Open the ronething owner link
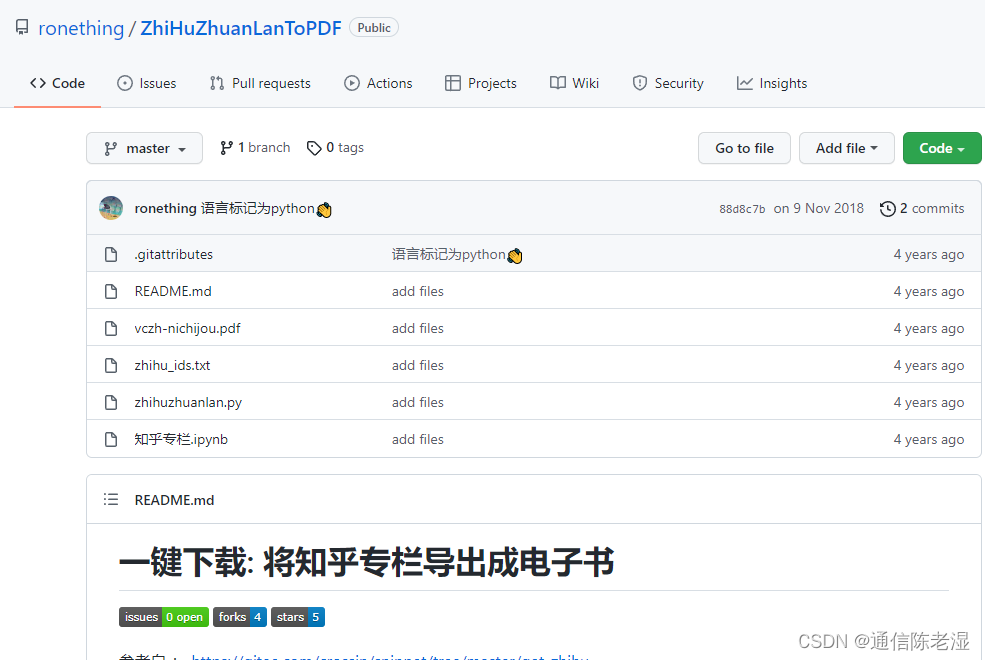Viewport: 985px width, 660px height. click(x=81, y=28)
